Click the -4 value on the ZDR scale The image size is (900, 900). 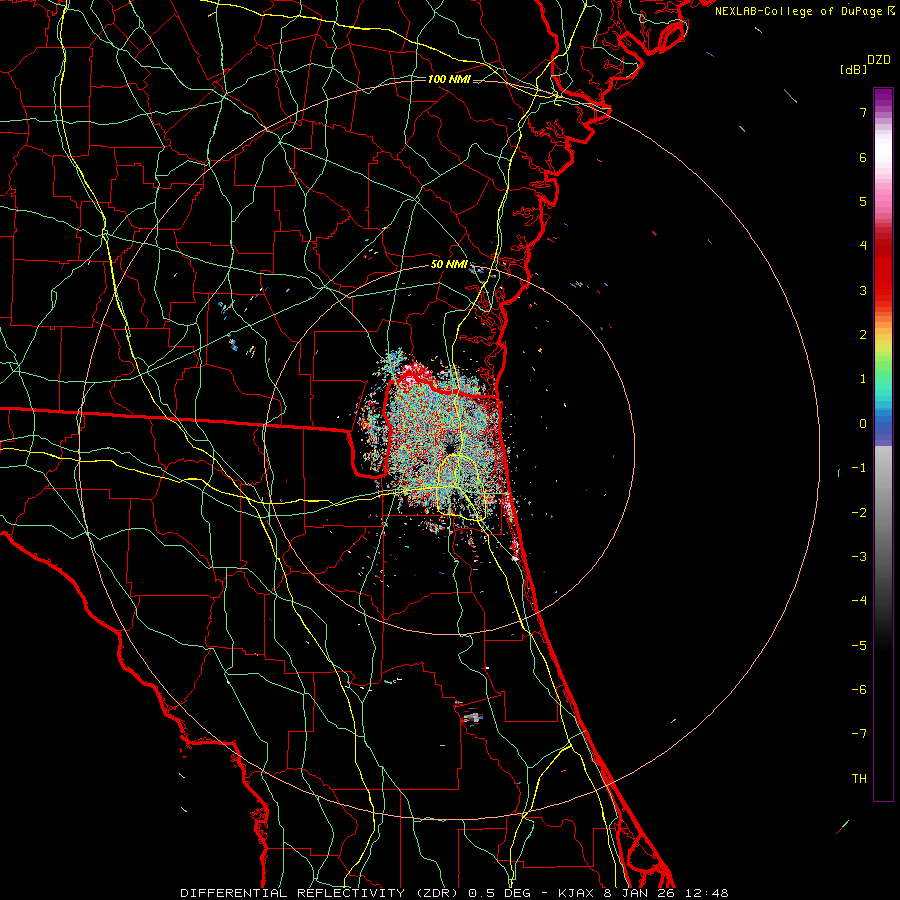(x=859, y=600)
